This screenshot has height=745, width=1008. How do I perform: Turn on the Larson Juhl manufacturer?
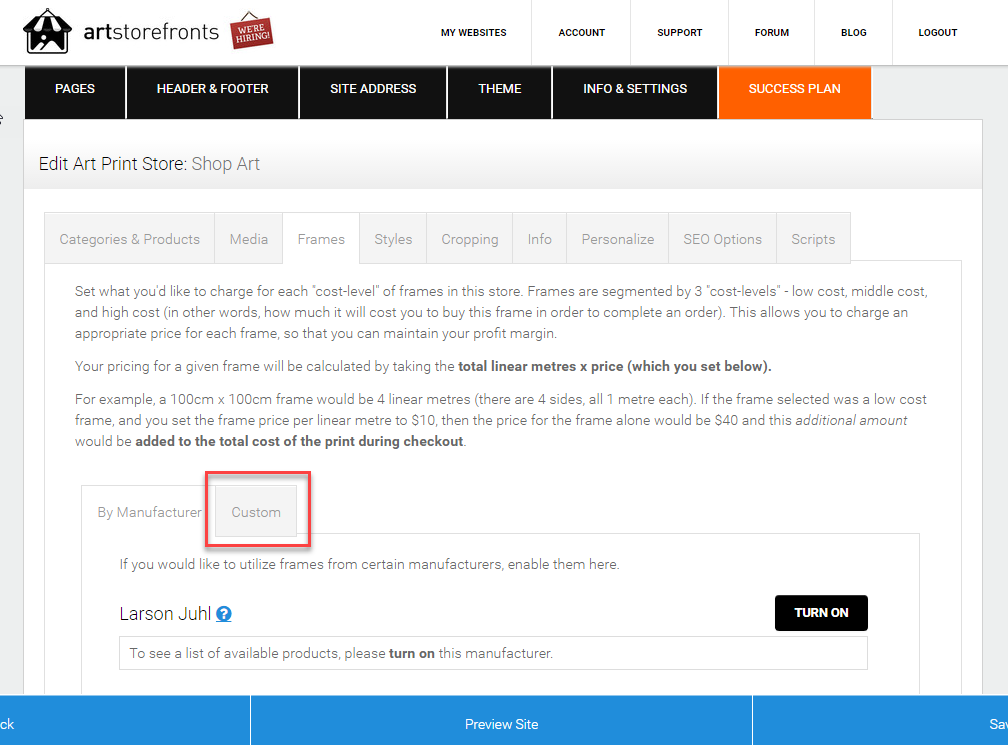[821, 613]
